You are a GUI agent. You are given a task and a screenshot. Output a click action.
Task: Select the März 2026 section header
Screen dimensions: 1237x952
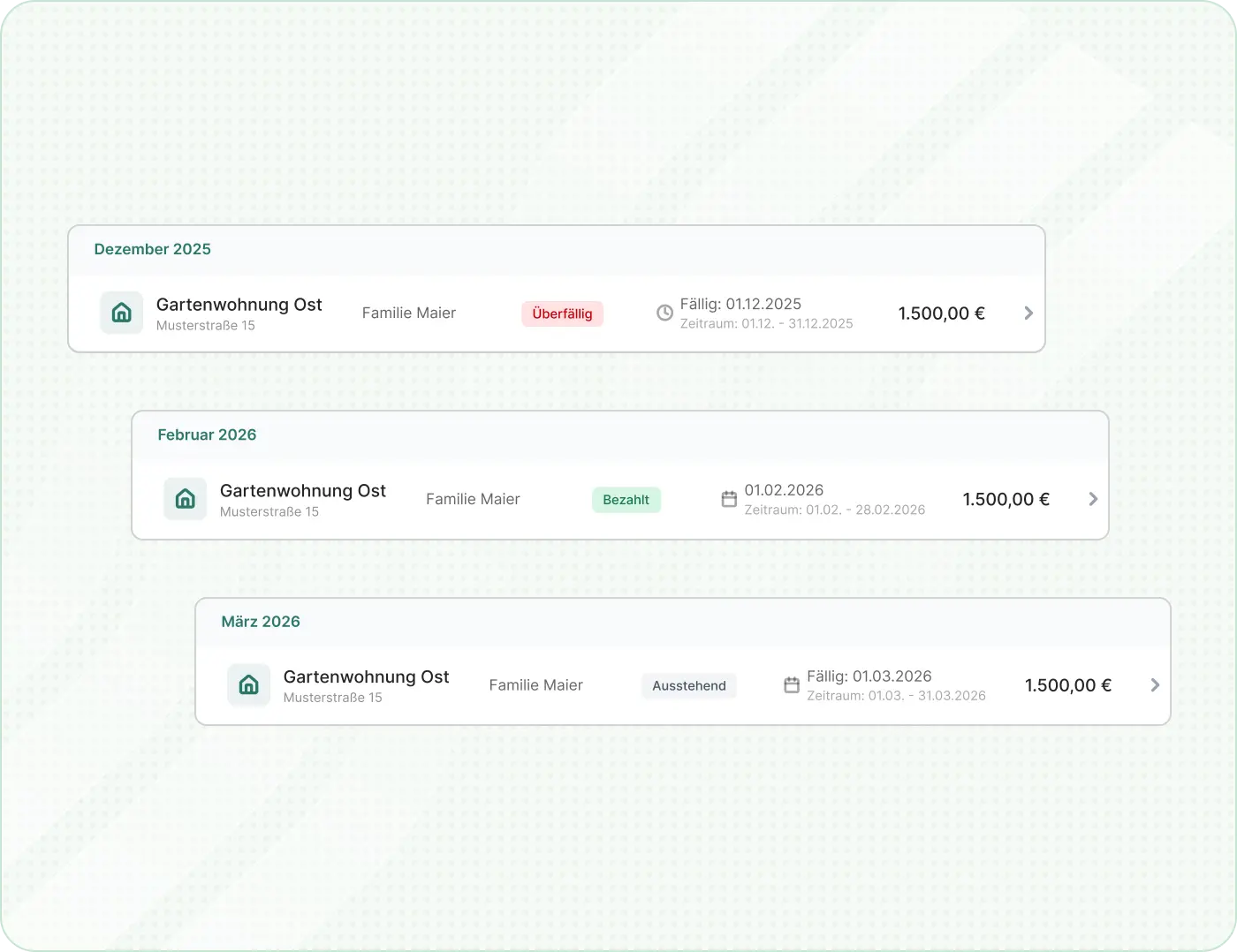(261, 622)
